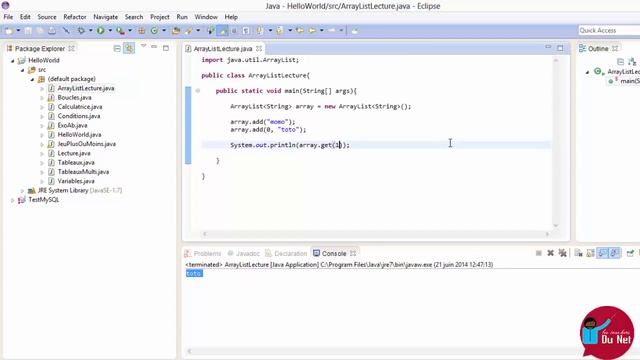Toggle Show Console on Standard Error
Screen dimensions: 640x360
point(615,253)
